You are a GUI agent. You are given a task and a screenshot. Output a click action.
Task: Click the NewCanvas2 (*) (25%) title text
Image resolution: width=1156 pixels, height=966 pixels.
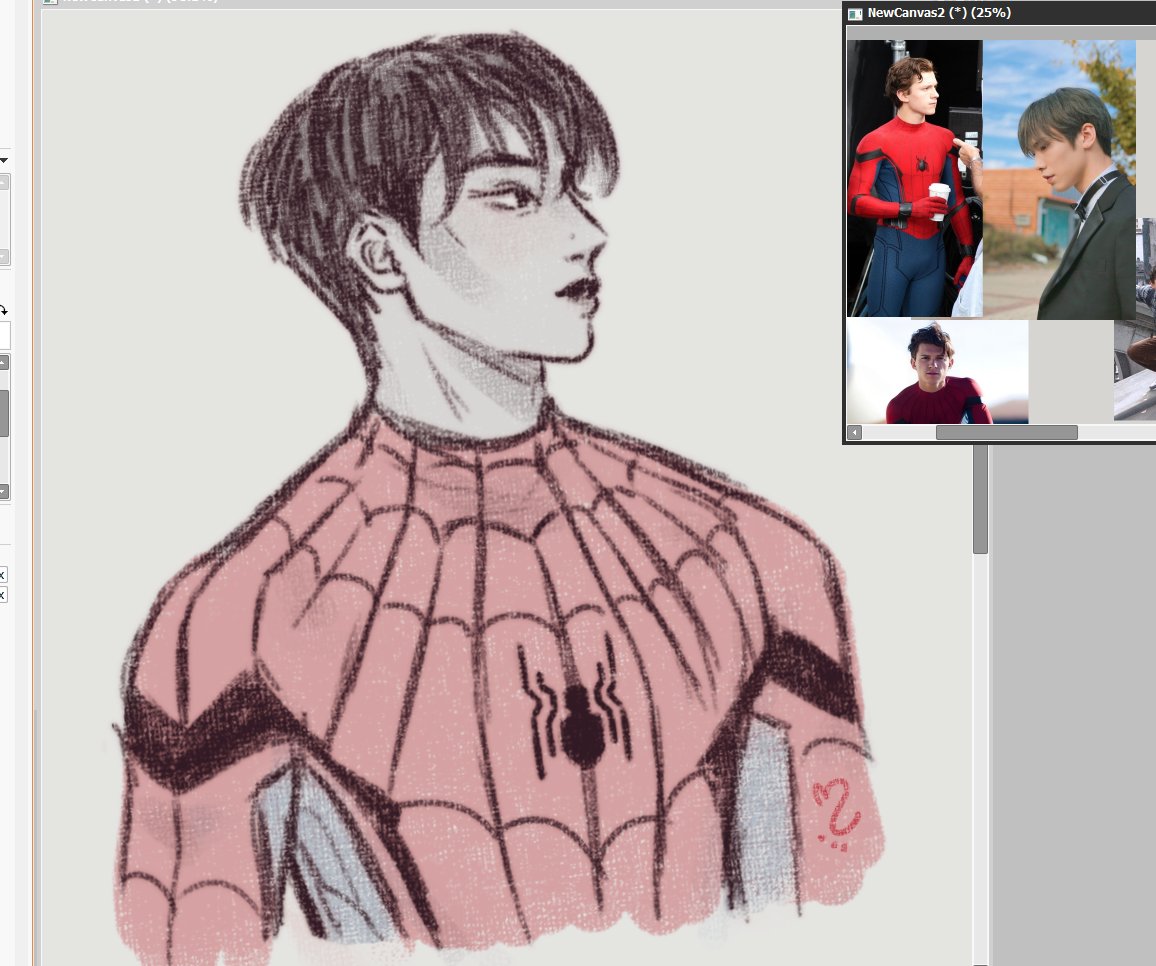pyautogui.click(x=939, y=13)
